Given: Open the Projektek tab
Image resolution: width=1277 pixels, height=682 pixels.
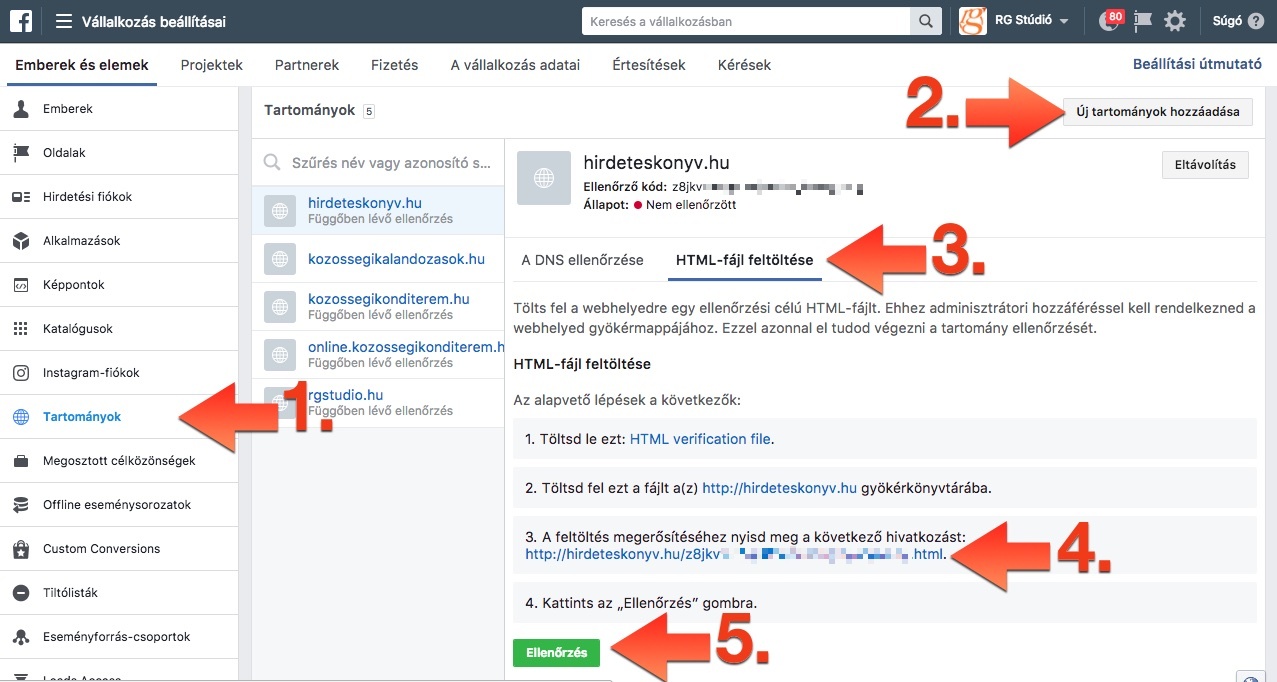Looking at the screenshot, I should tap(212, 65).
